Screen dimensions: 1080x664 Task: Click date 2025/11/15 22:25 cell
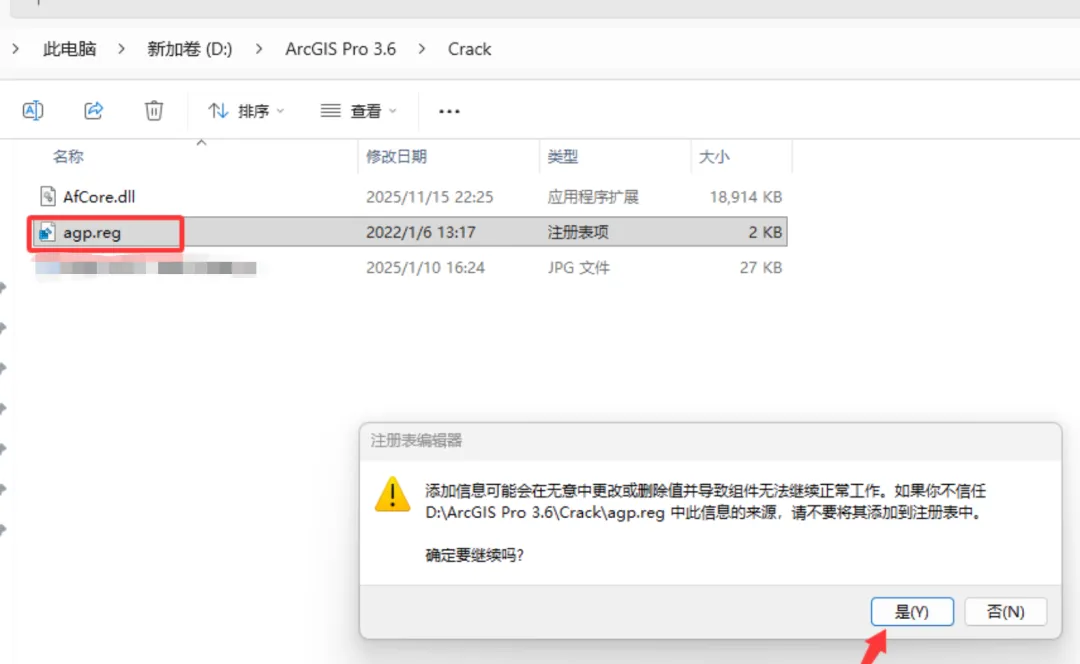coord(430,196)
